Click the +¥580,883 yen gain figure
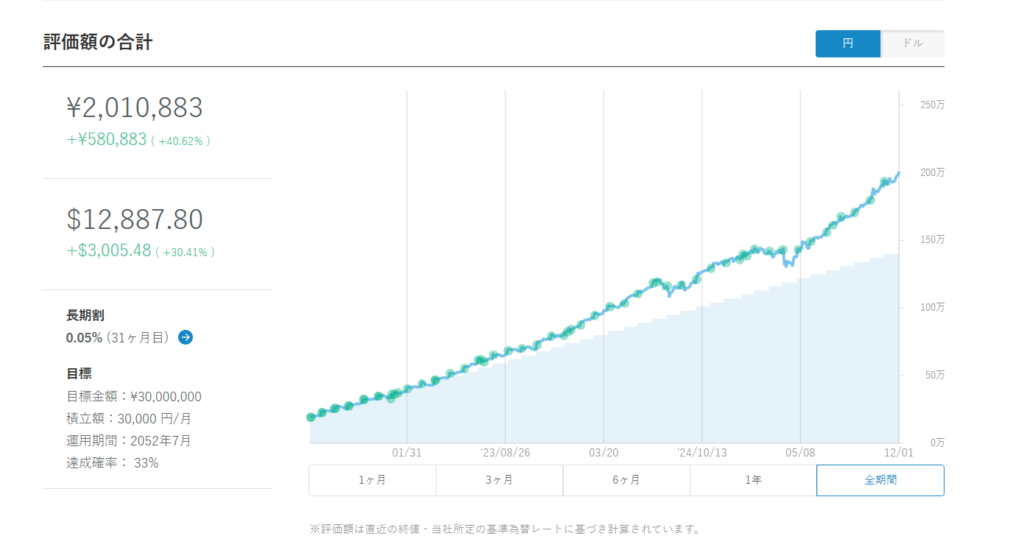1024x550 pixels. point(107,140)
